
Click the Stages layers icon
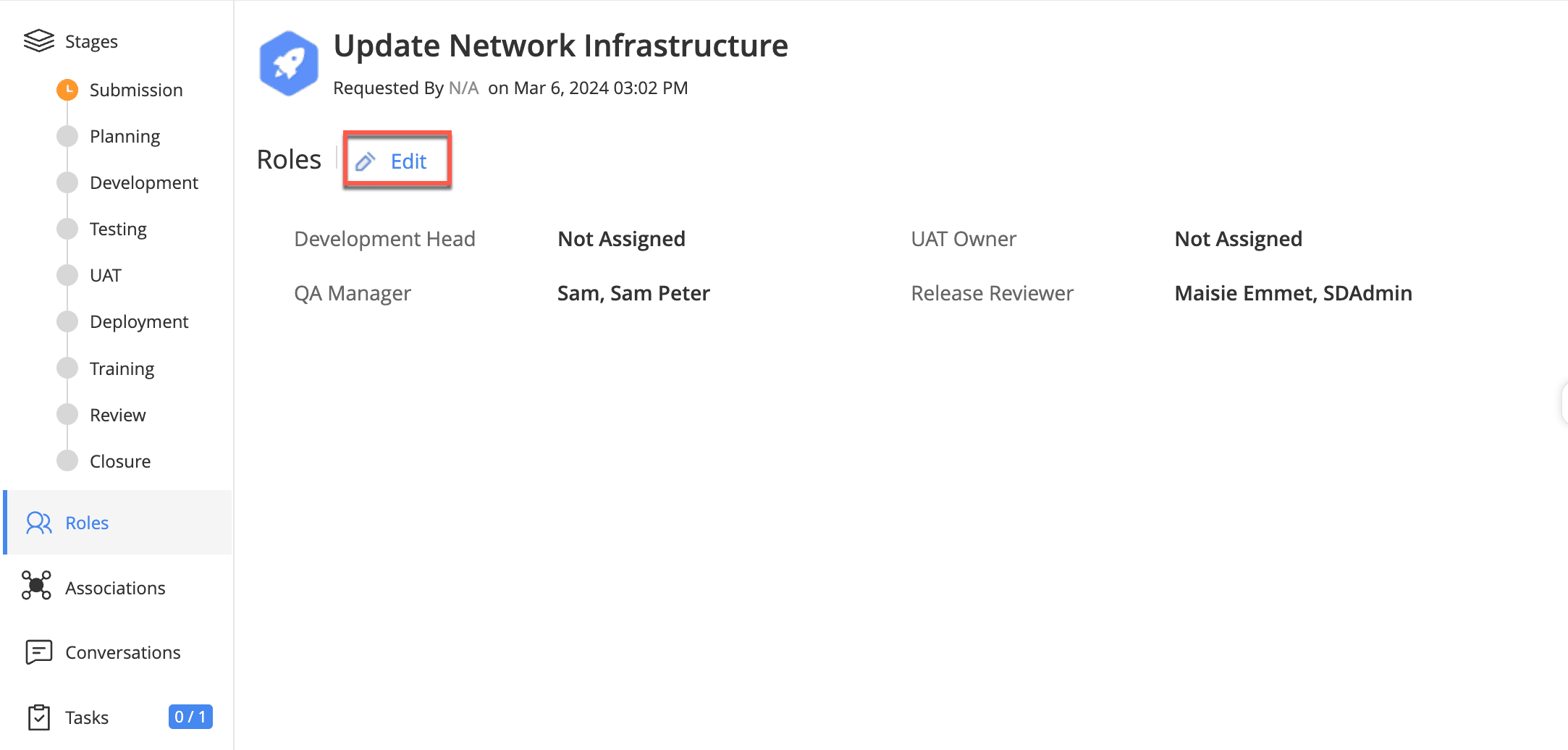point(39,41)
